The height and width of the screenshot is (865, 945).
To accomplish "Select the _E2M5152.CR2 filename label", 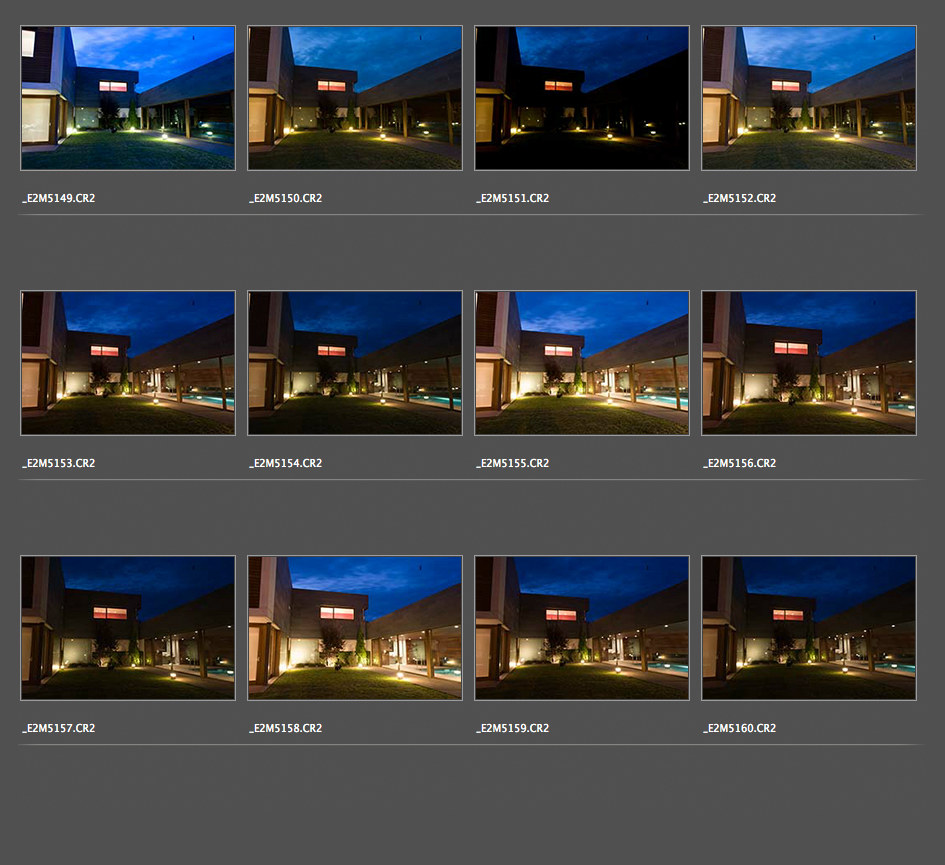I will [x=739, y=198].
